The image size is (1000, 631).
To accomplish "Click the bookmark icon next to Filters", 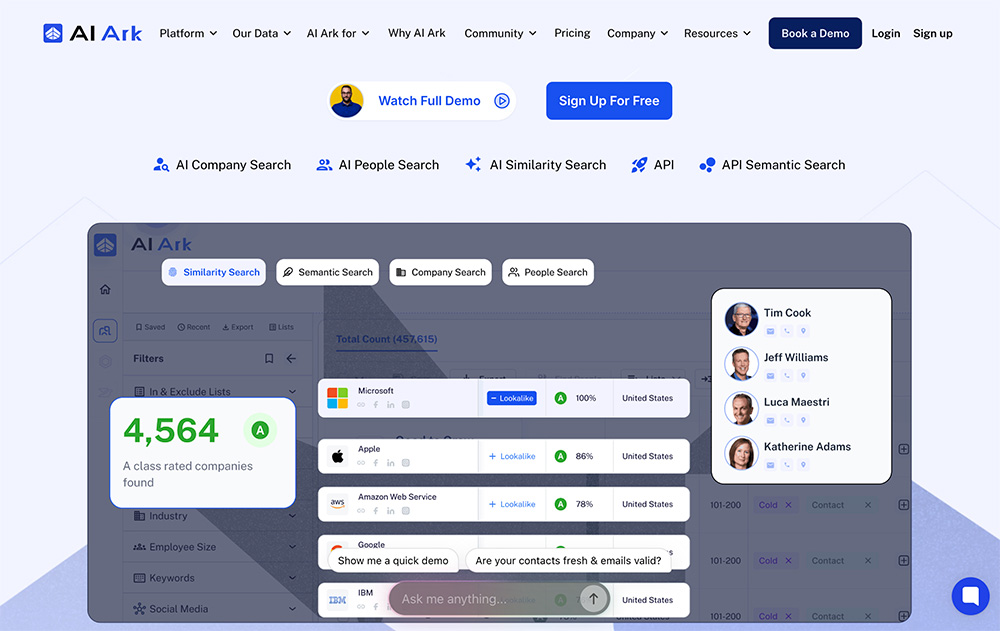I will [x=269, y=359].
